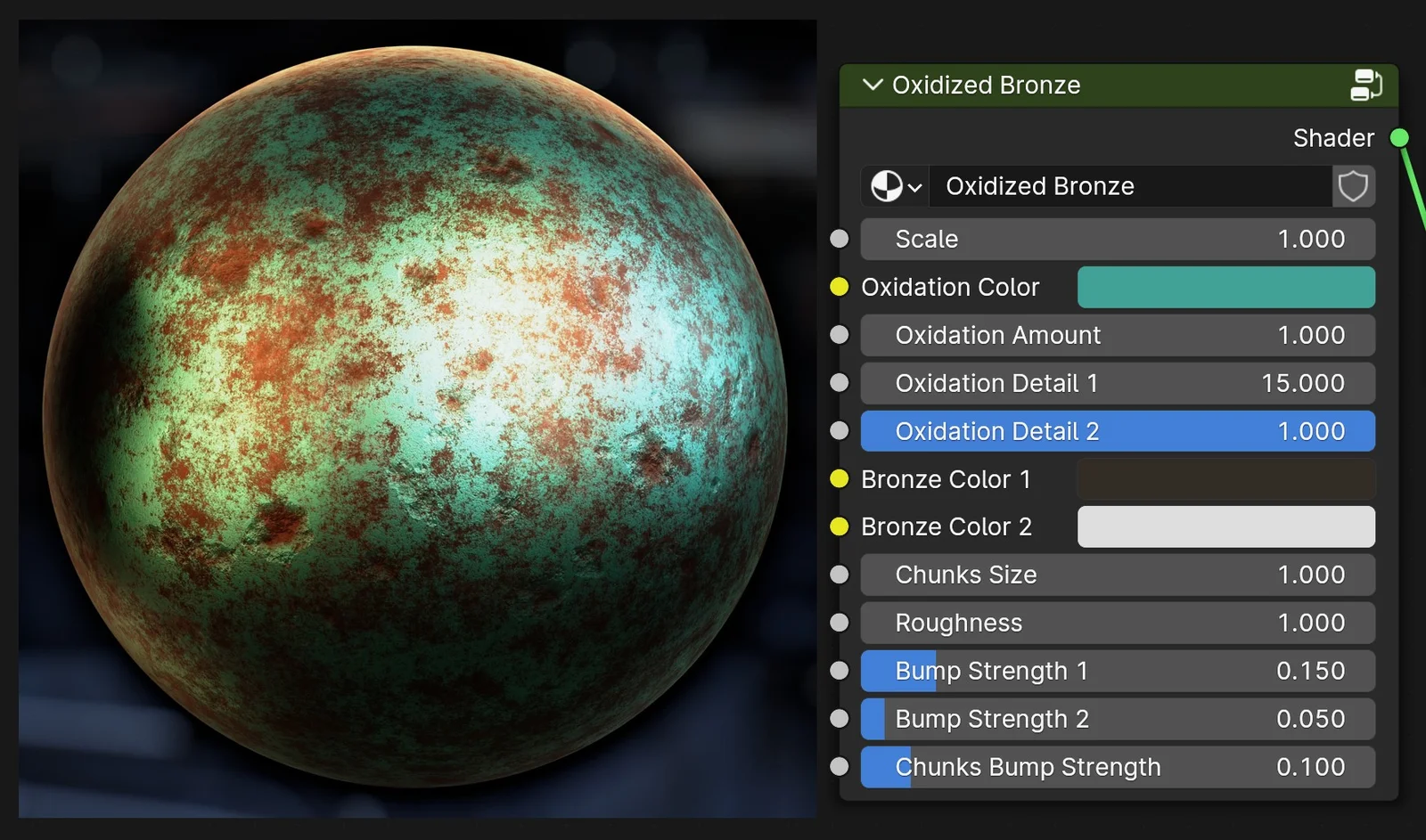Click the Roughness input socket
Viewport: 1426px width, 840px height.
(x=839, y=623)
